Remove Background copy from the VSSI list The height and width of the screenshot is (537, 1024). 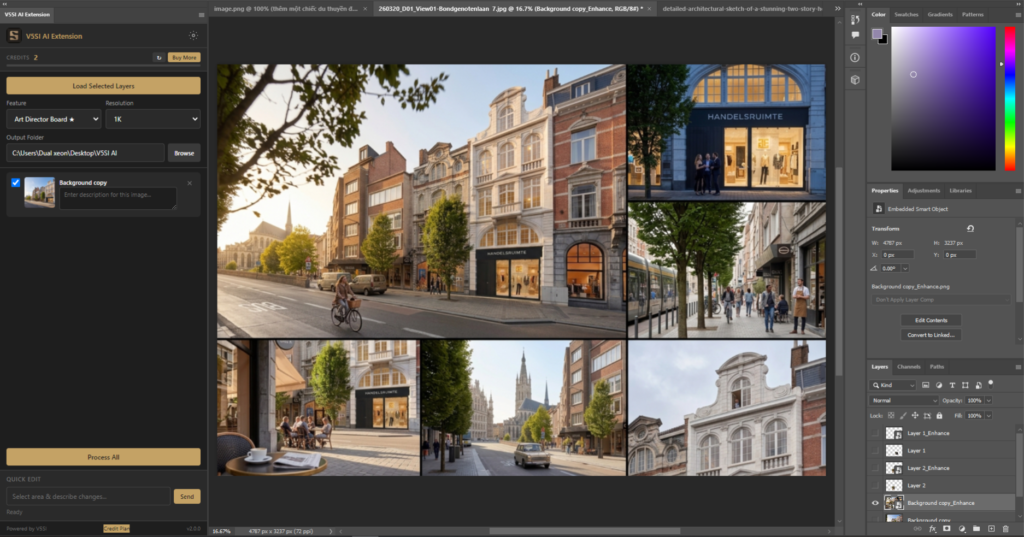pyautogui.click(x=190, y=183)
